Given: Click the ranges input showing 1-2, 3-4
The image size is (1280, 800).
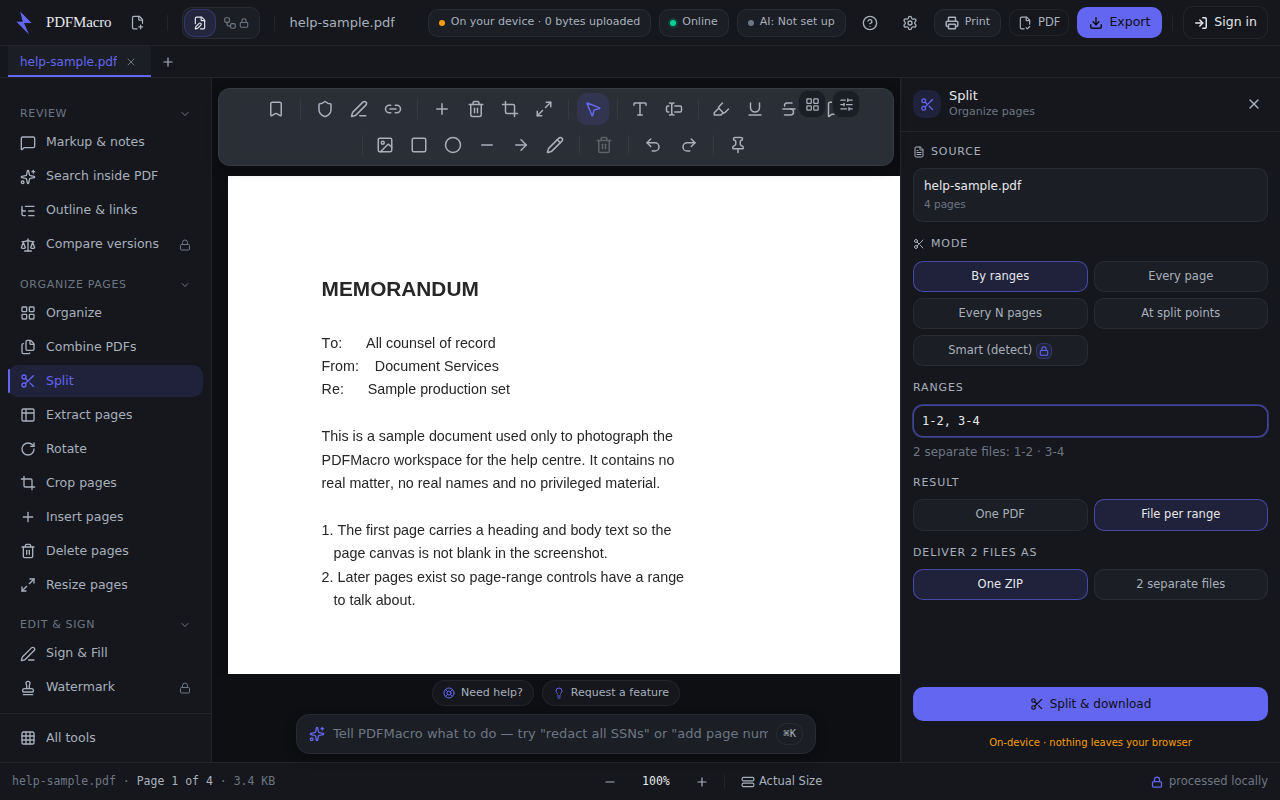Looking at the screenshot, I should point(1090,421).
